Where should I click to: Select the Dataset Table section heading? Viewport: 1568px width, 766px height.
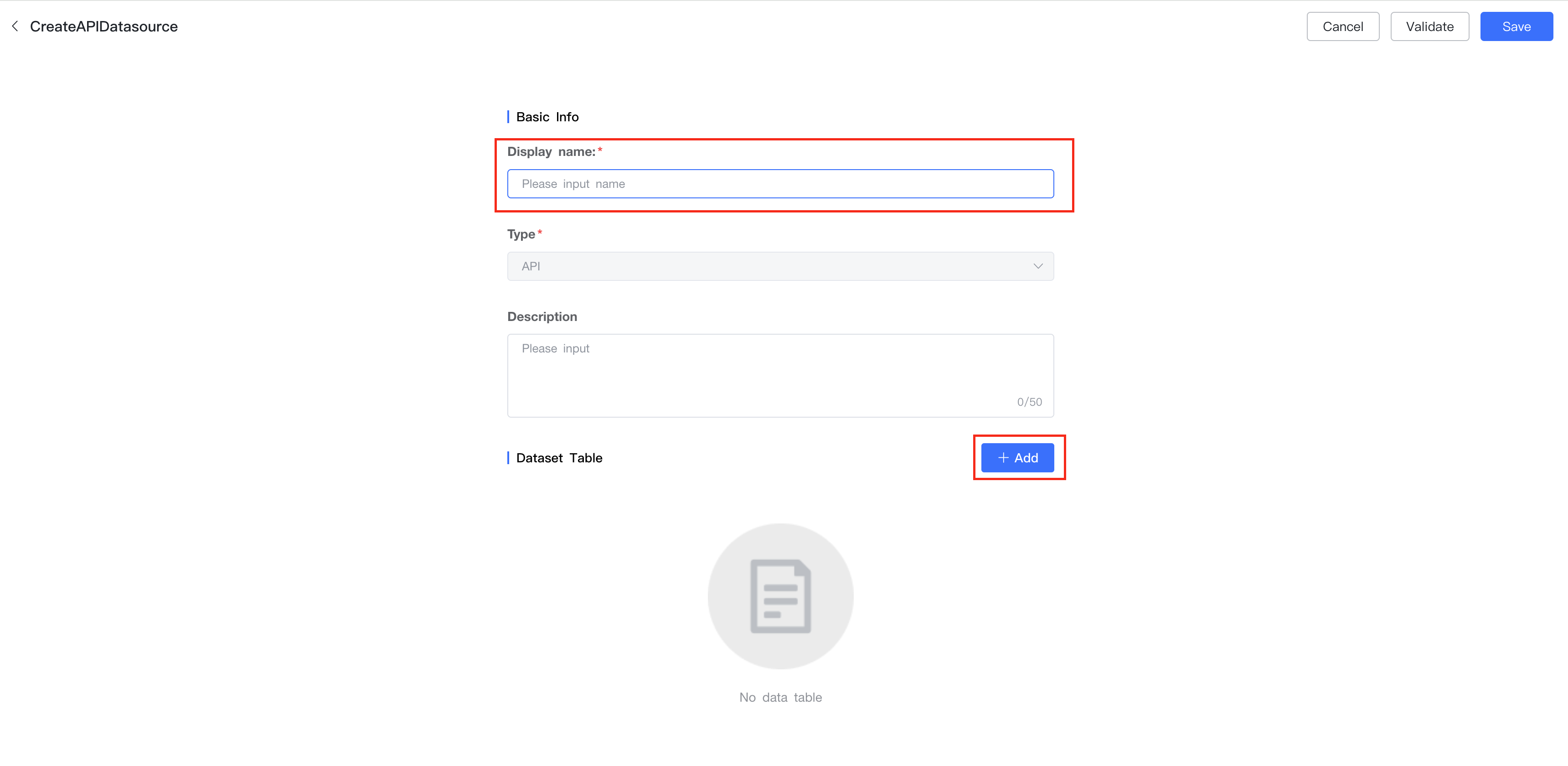pos(559,458)
